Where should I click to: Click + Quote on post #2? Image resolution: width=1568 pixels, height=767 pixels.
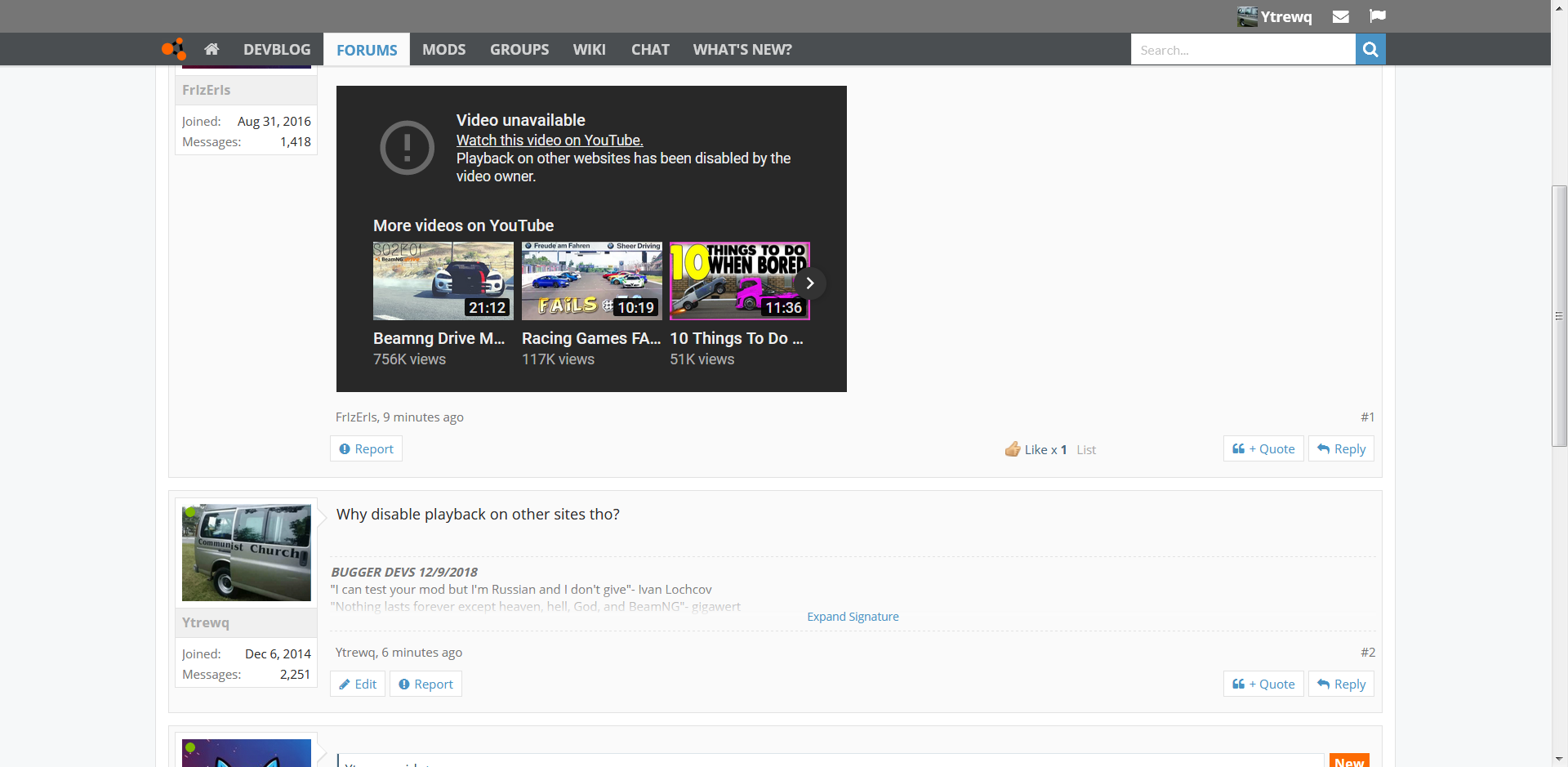[1263, 684]
